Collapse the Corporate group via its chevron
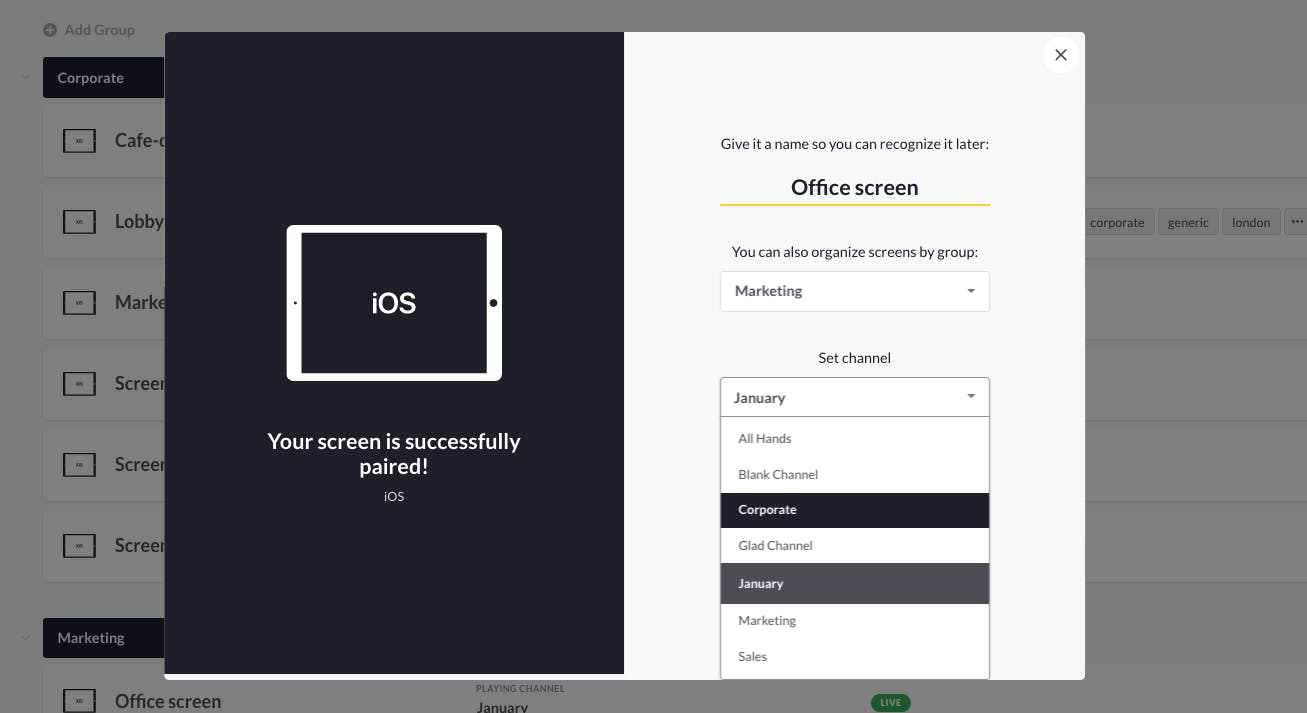 [x=25, y=77]
